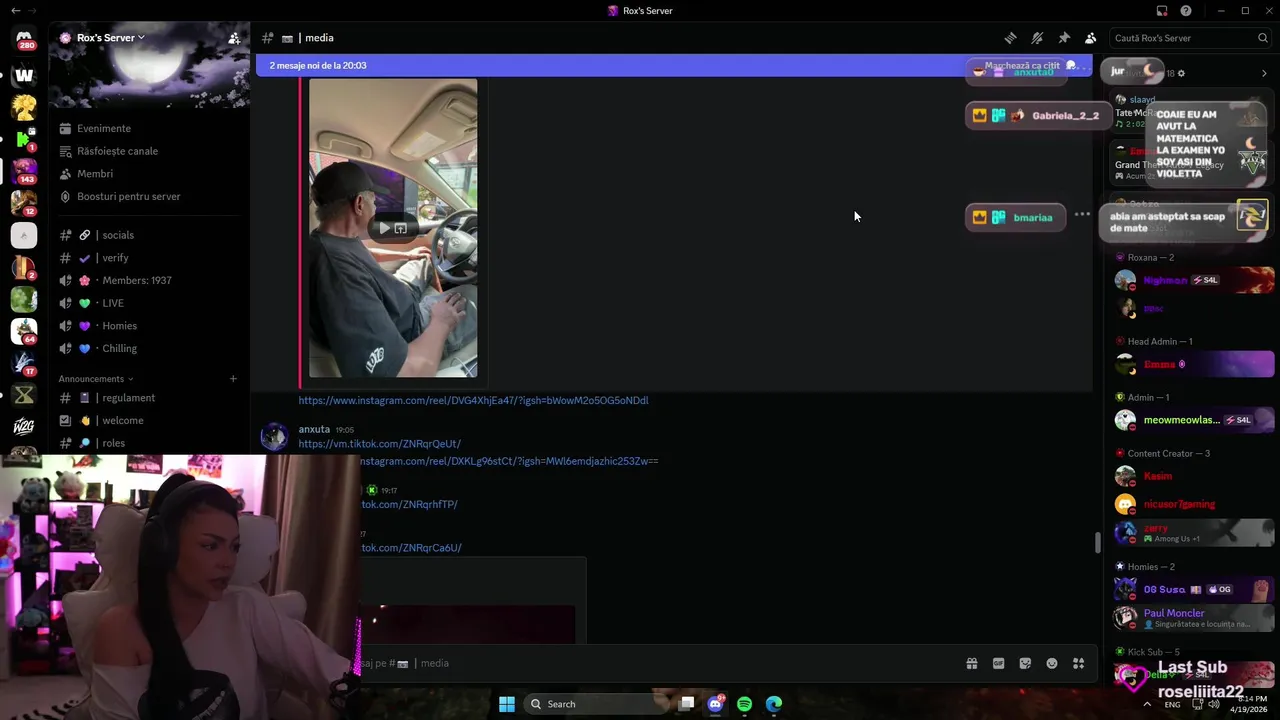The image size is (1280, 720).
Task: Open the server icon with 12 badge
Action: pyautogui.click(x=24, y=203)
